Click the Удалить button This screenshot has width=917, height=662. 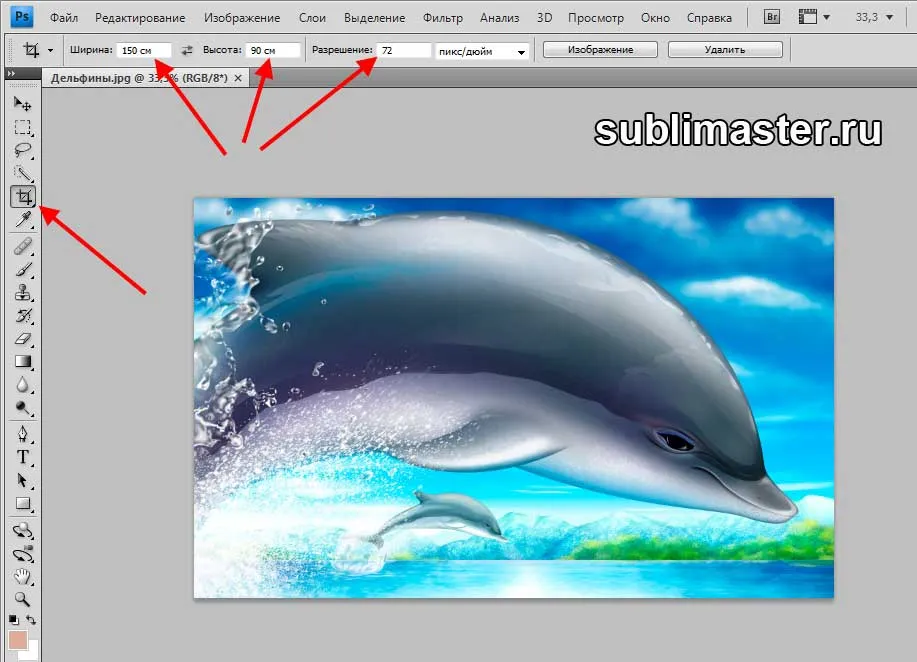click(x=725, y=50)
